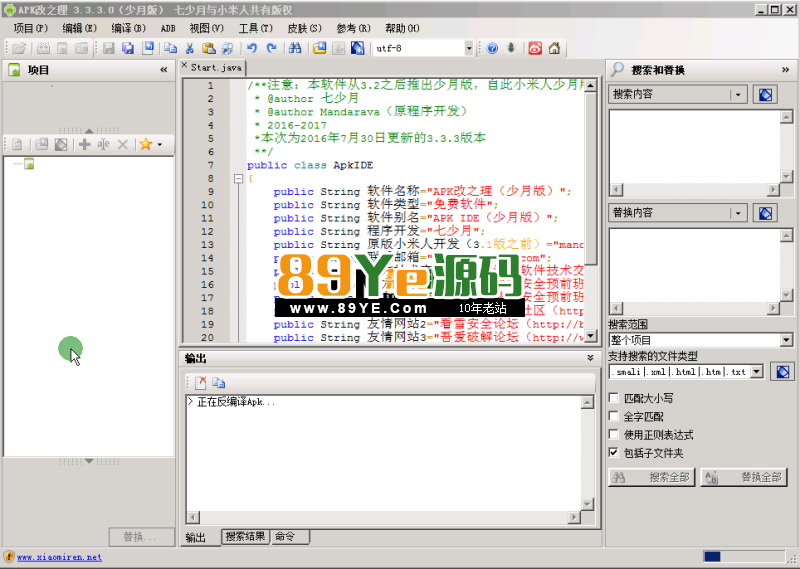The height and width of the screenshot is (569, 800).
Task: Switch to the 命令 tab
Action: (x=289, y=536)
